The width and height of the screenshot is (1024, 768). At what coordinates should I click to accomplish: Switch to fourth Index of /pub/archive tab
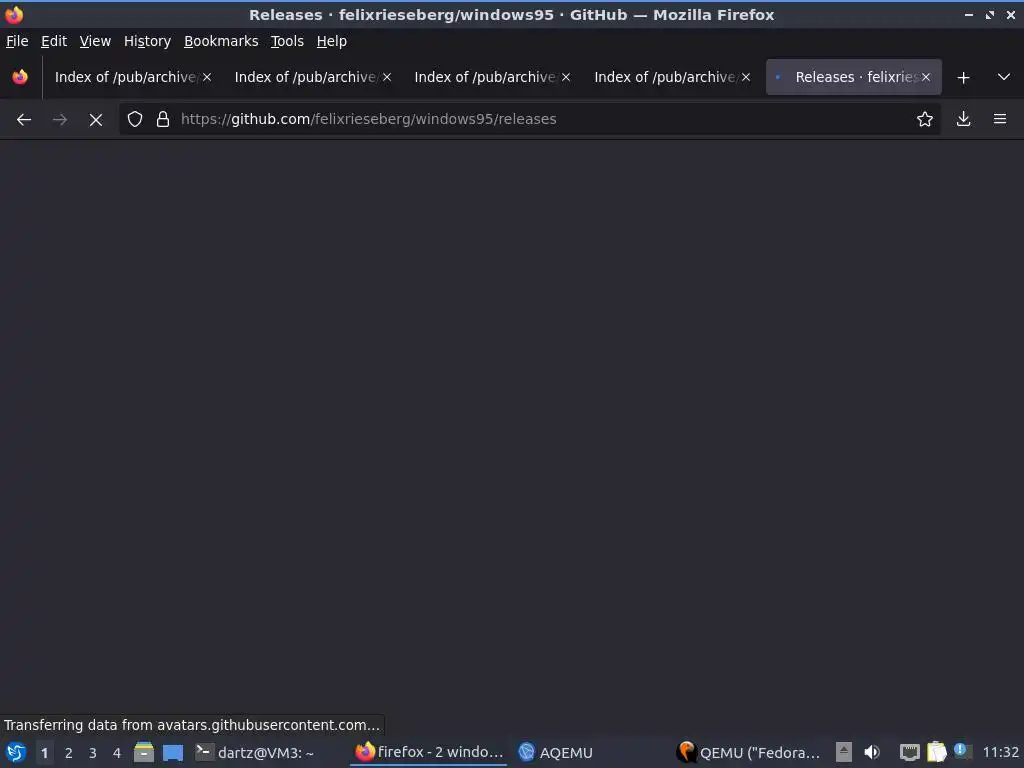(x=672, y=77)
